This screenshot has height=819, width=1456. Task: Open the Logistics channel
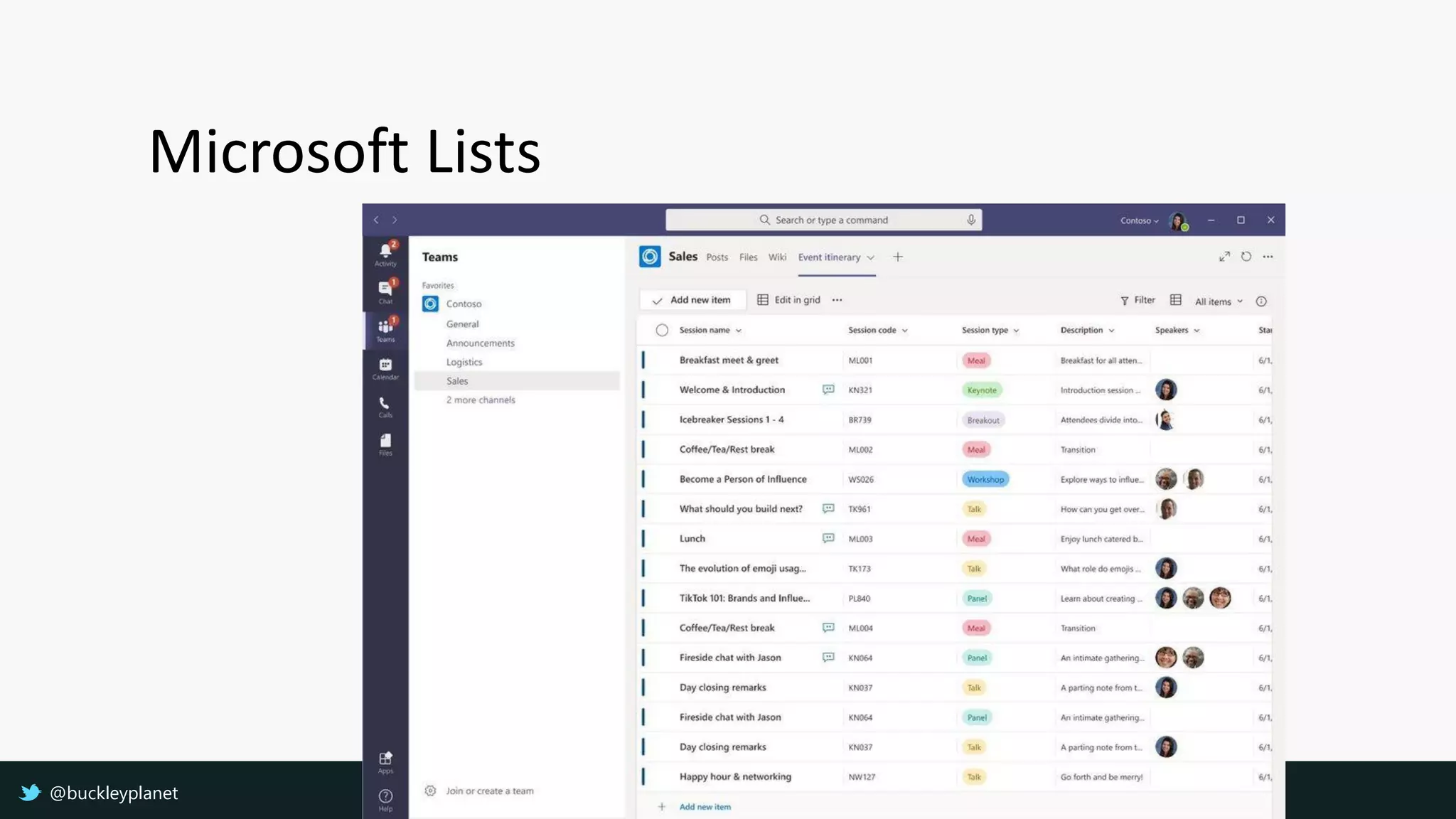tap(464, 362)
